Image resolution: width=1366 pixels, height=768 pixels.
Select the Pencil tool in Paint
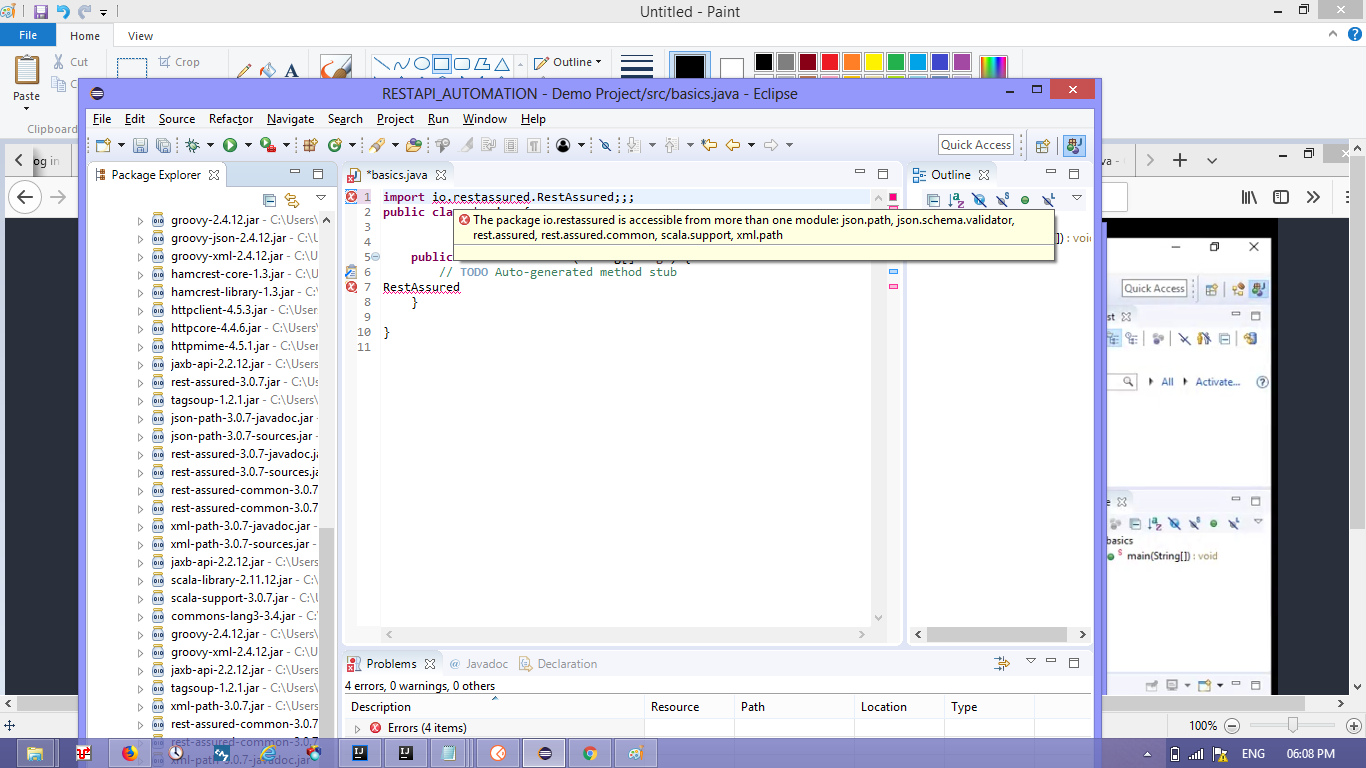point(244,72)
